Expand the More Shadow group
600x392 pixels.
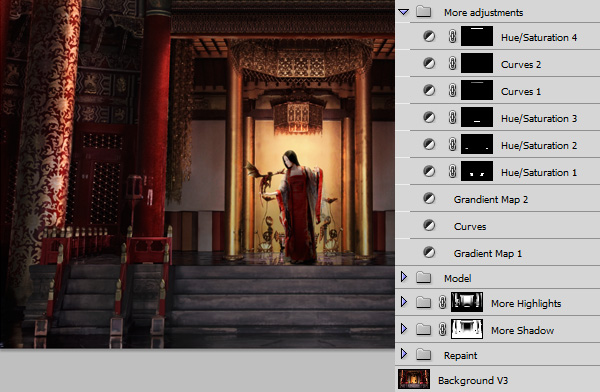(x=404, y=328)
